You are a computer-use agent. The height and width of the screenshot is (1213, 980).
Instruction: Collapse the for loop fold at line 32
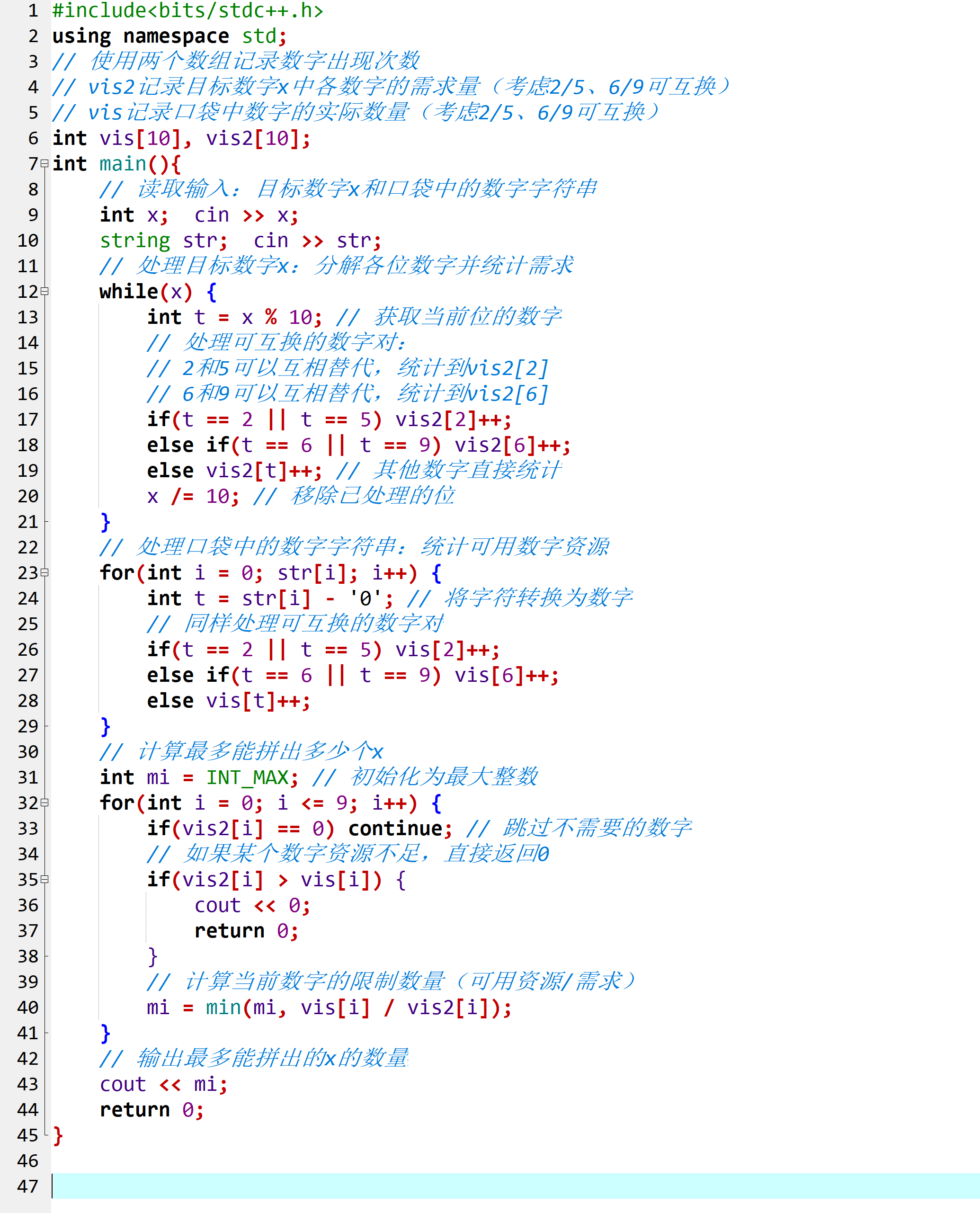[x=45, y=803]
